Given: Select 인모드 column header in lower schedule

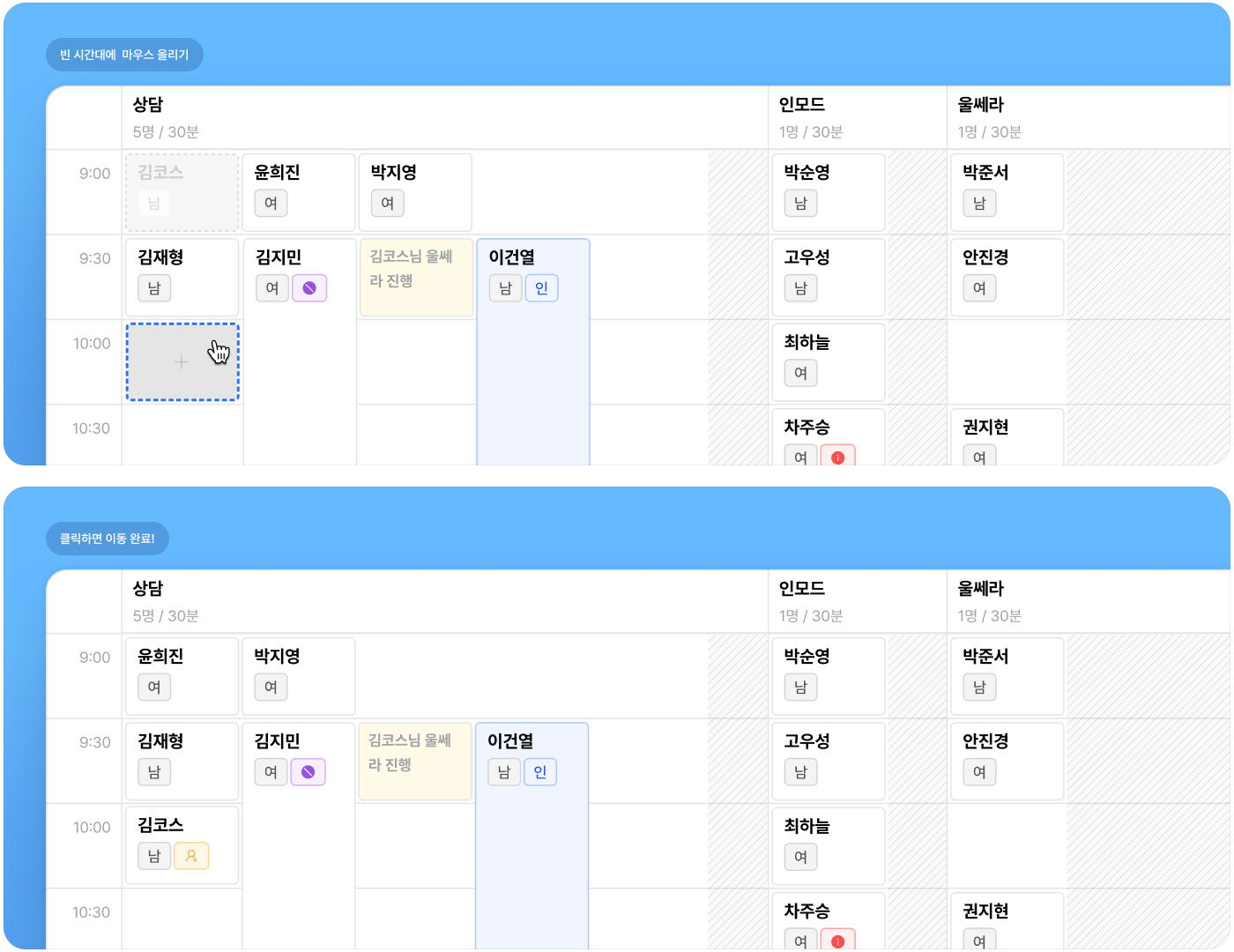Looking at the screenshot, I should click(x=802, y=589).
